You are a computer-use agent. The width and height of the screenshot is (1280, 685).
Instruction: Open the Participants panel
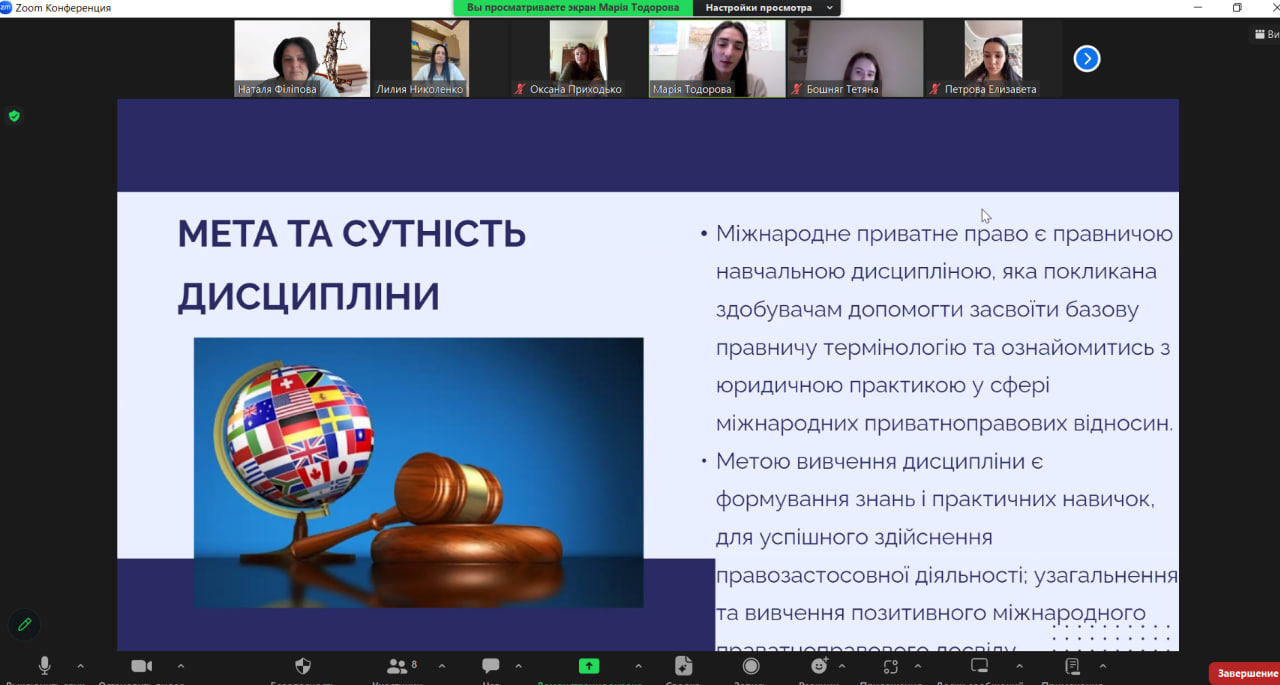[x=398, y=666]
